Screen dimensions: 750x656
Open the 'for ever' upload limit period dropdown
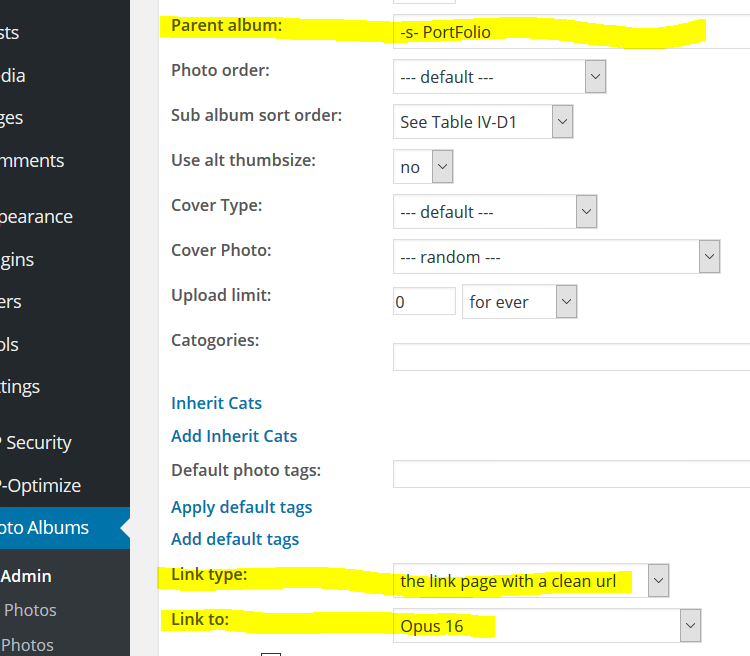pos(519,302)
